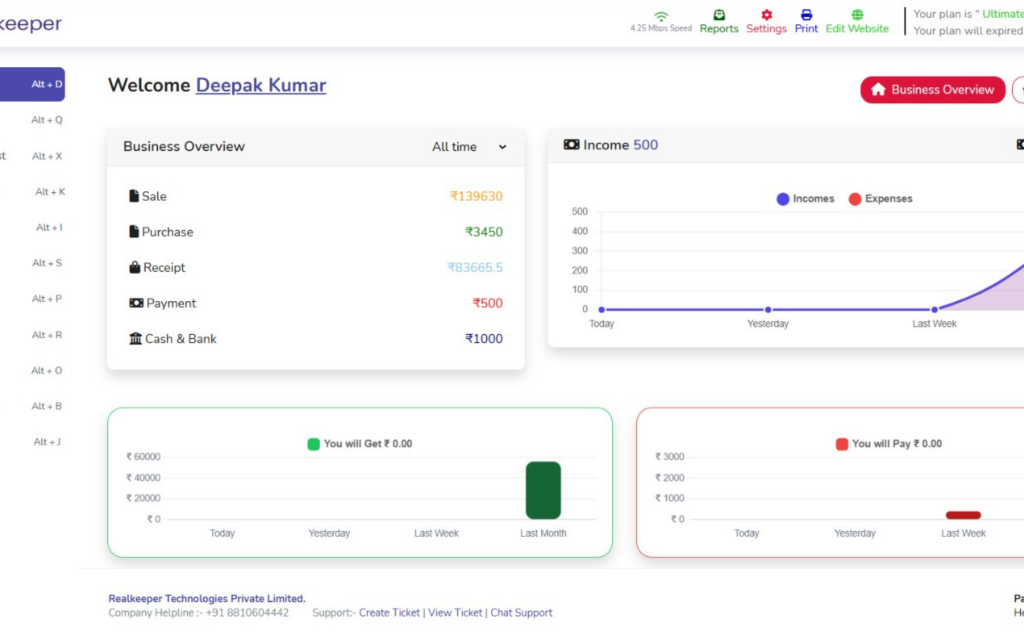Toggle the Incomes legend in chart

click(x=805, y=199)
